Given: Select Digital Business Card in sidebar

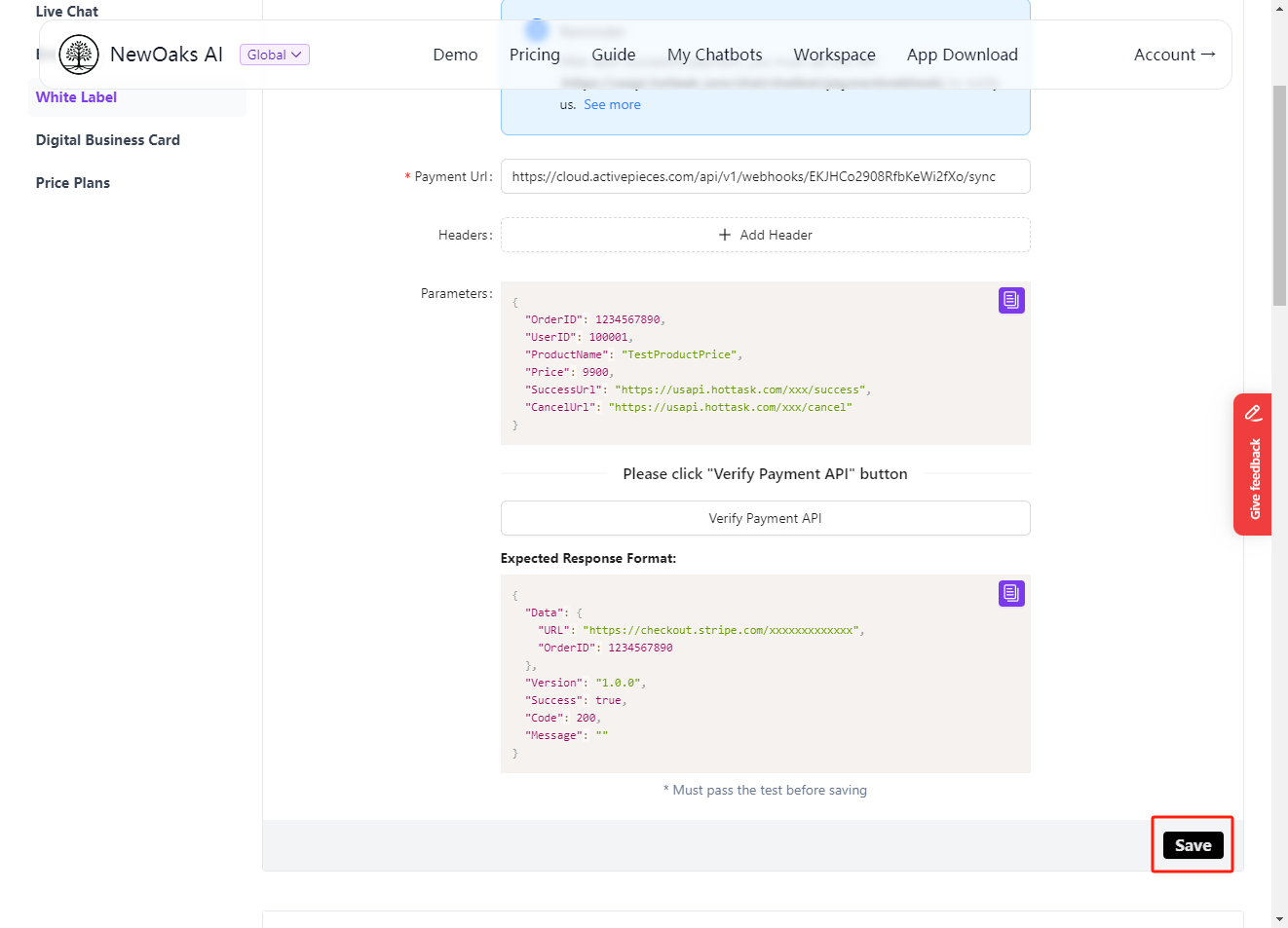Looking at the screenshot, I should tap(107, 140).
